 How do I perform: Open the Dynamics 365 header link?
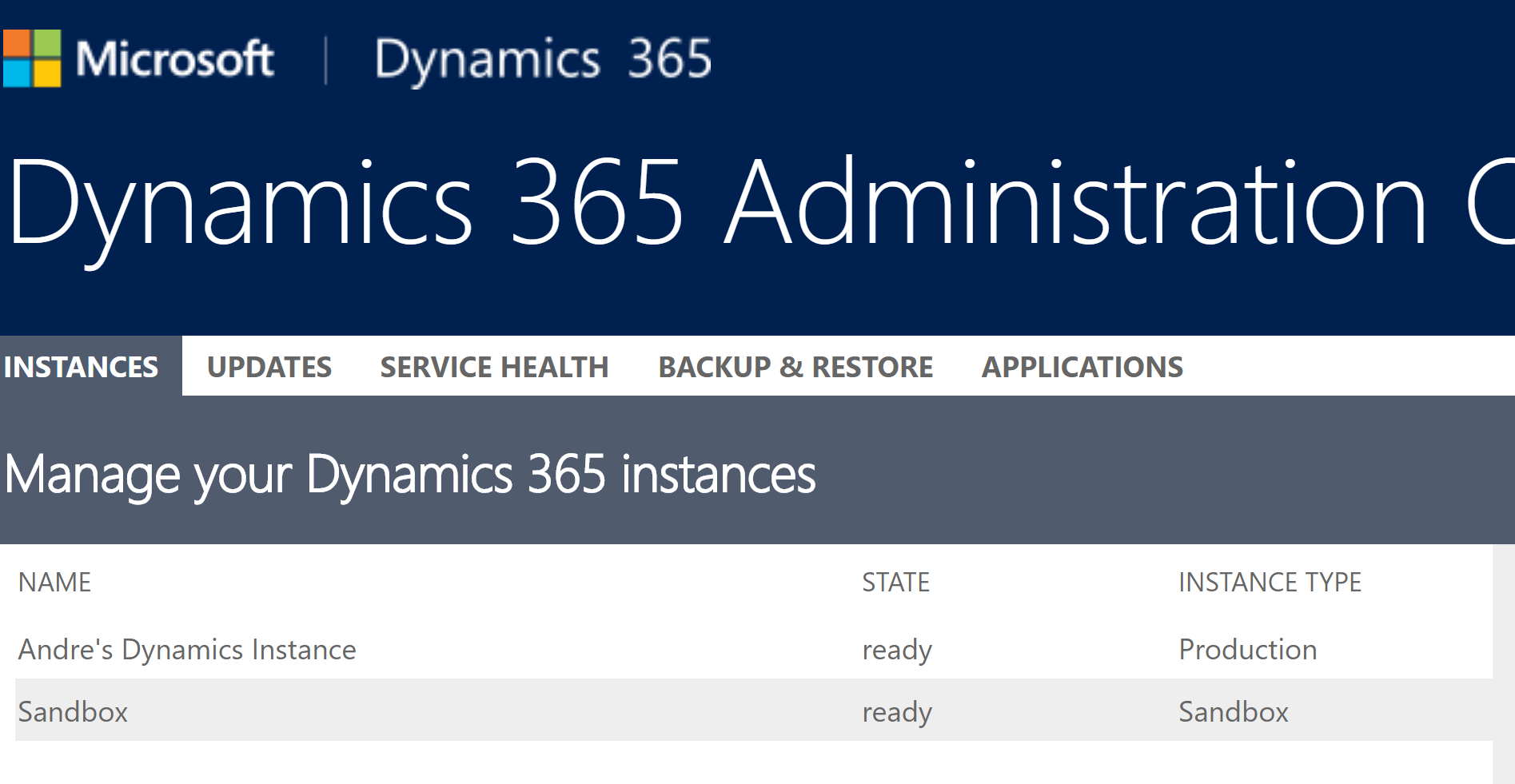[542, 59]
